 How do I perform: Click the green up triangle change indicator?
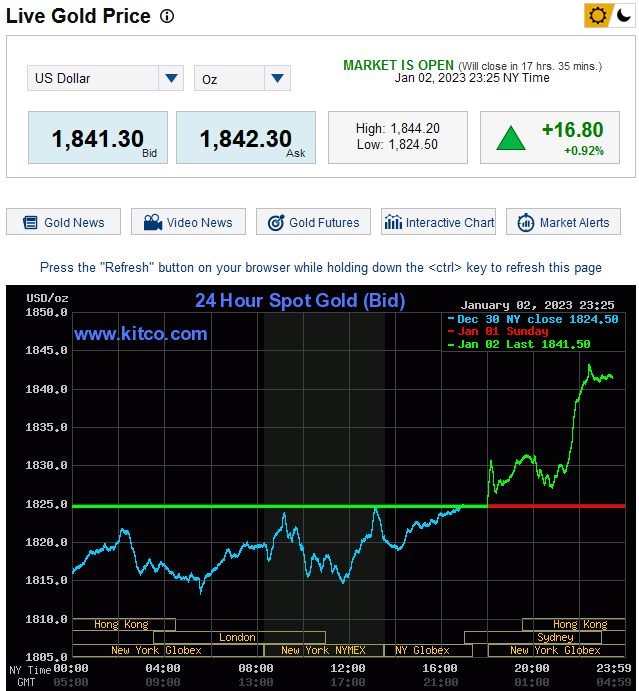click(x=511, y=138)
